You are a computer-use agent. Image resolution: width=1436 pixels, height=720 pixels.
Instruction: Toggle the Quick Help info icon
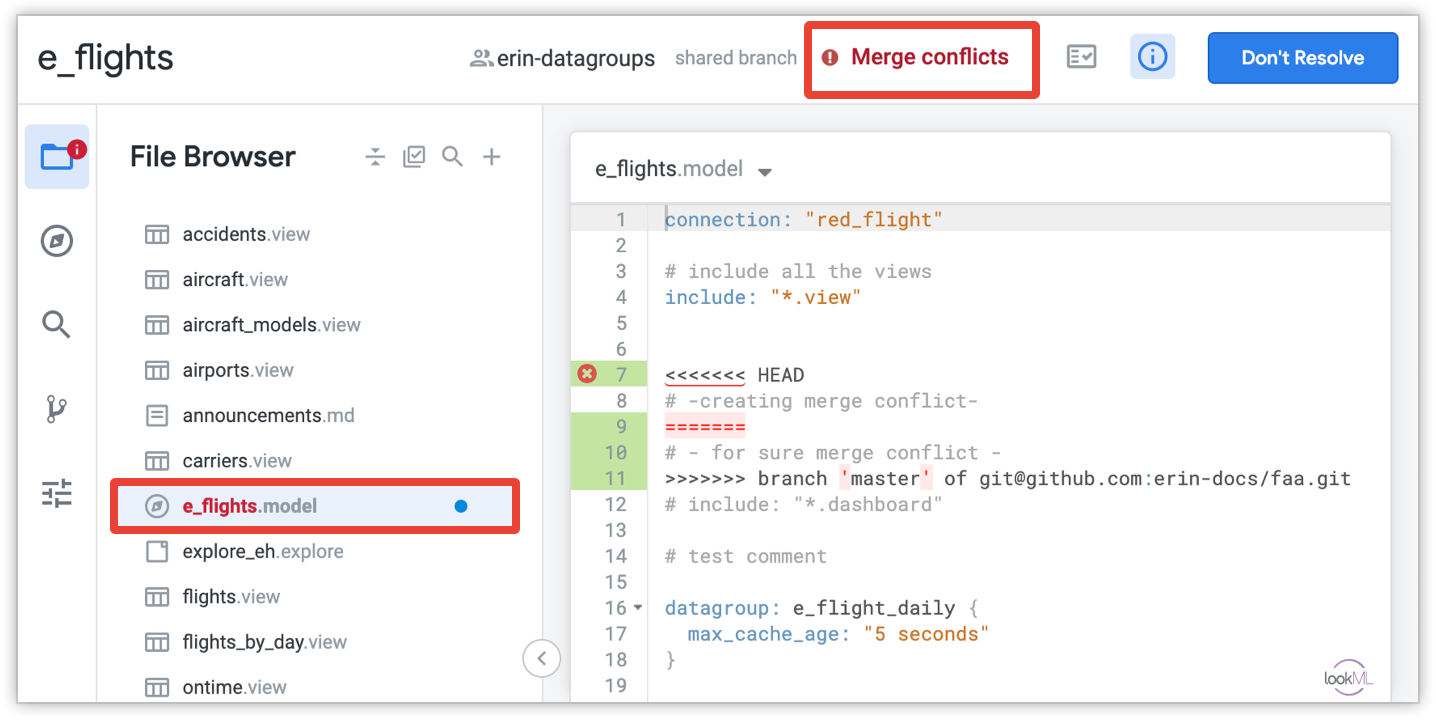pyautogui.click(x=1152, y=57)
